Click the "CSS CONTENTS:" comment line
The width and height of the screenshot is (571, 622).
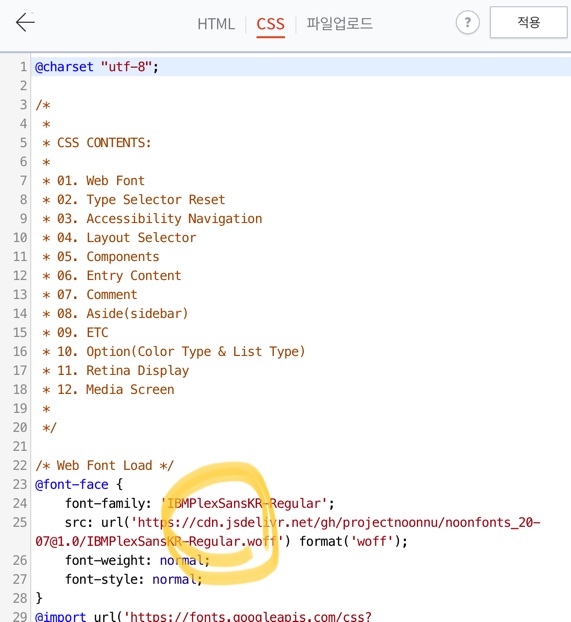coord(97,143)
